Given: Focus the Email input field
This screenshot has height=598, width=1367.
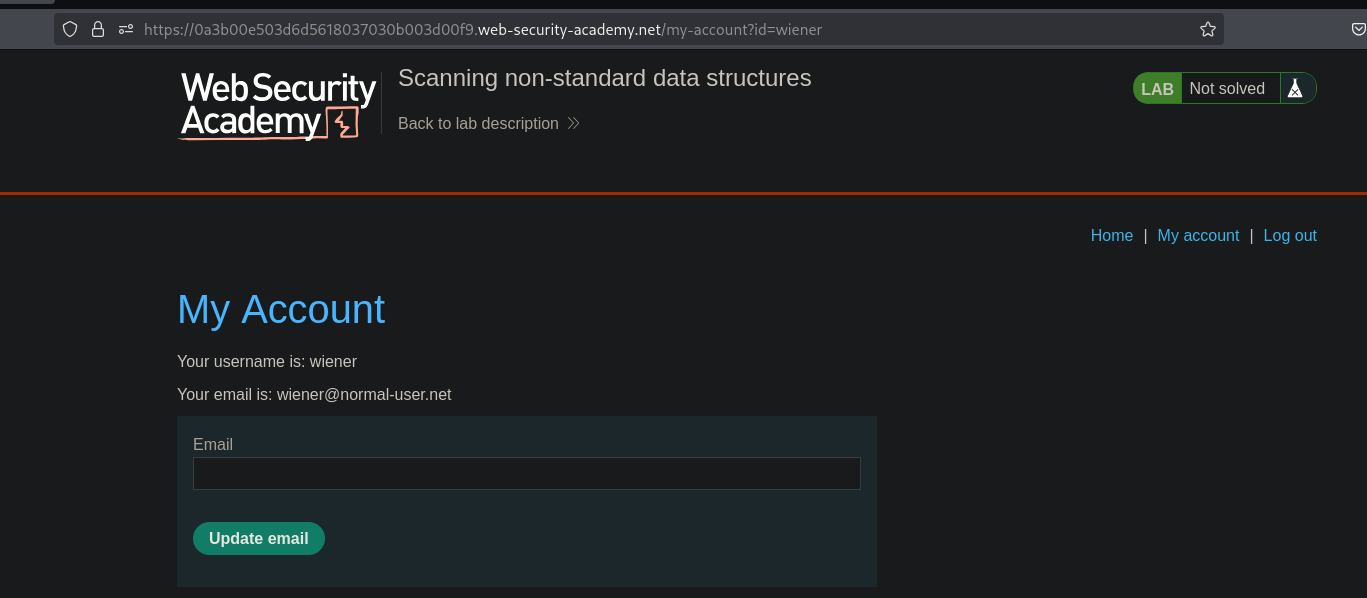Looking at the screenshot, I should [526, 473].
